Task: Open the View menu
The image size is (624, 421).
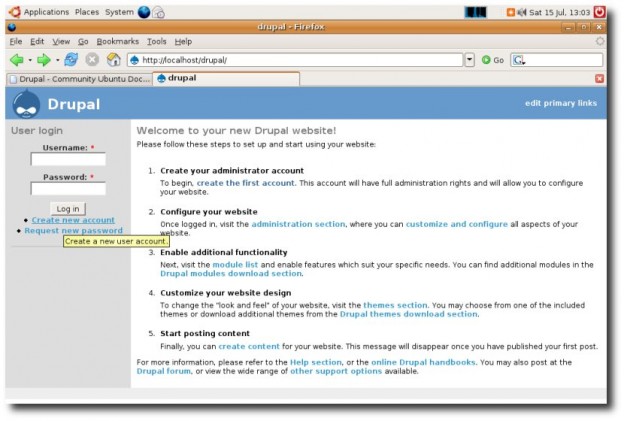Action: [x=61, y=41]
